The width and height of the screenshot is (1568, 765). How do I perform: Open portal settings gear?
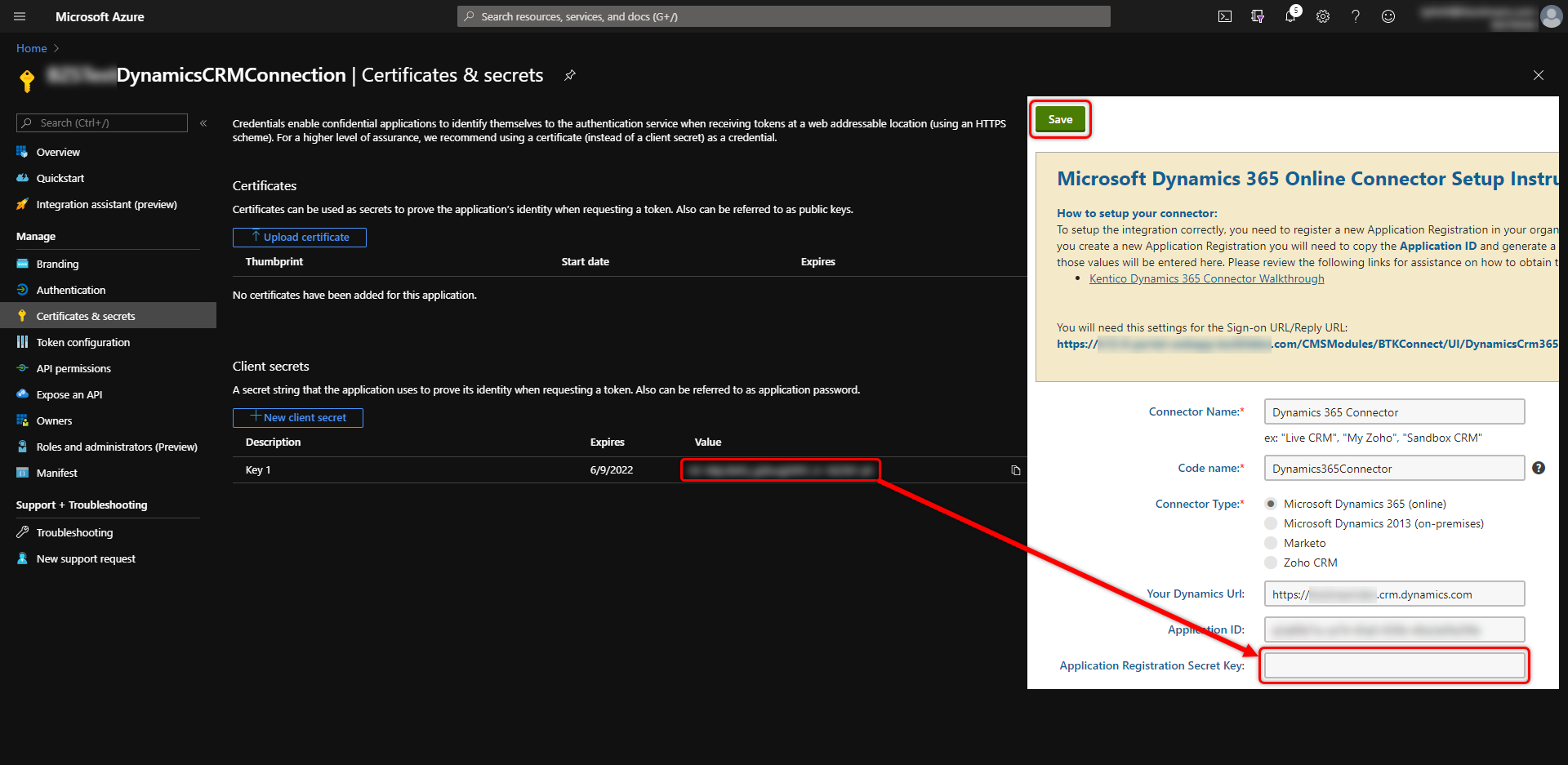(x=1323, y=16)
